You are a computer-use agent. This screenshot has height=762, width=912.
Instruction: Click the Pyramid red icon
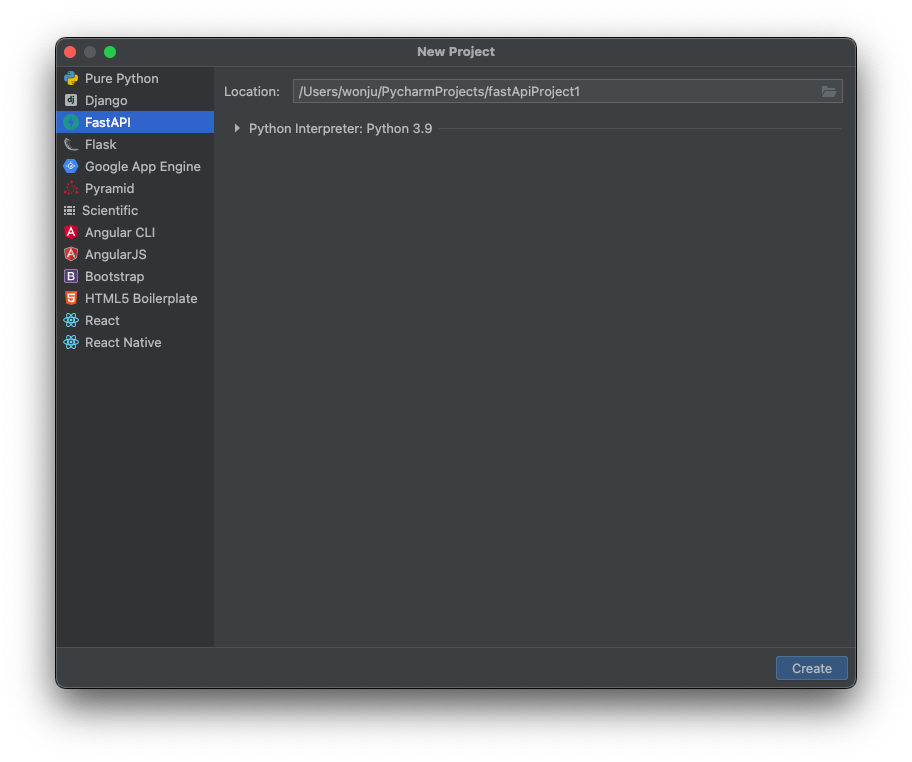tap(71, 188)
